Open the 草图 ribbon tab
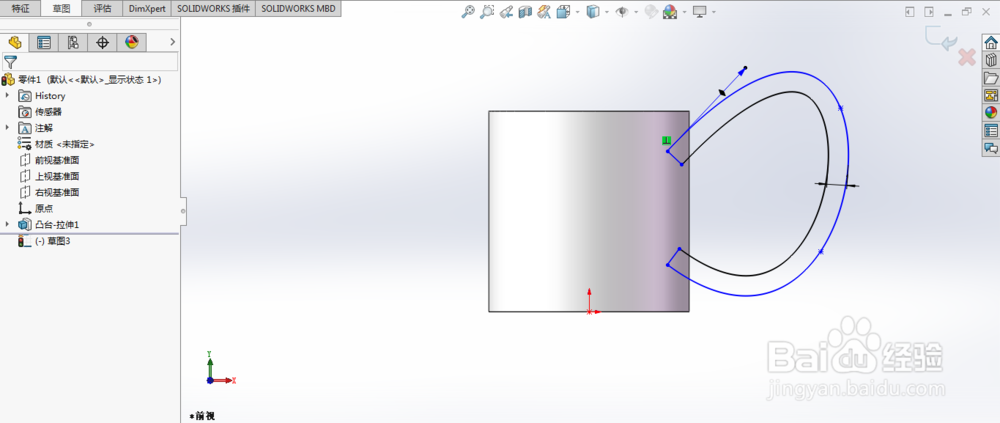1000x423 pixels. click(62, 9)
